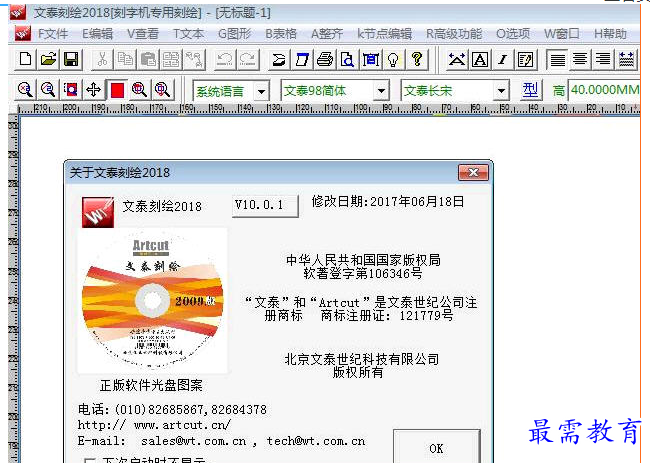This screenshot has width=650, height=463.
Task: Click the Paste clipboard icon
Action: (148, 59)
